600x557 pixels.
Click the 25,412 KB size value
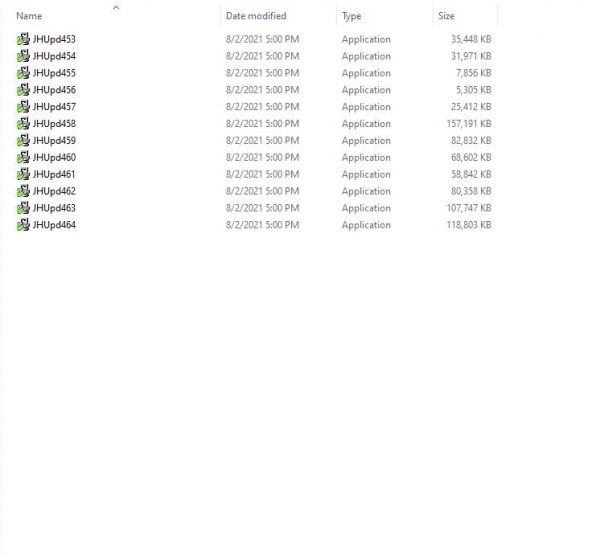pos(471,106)
